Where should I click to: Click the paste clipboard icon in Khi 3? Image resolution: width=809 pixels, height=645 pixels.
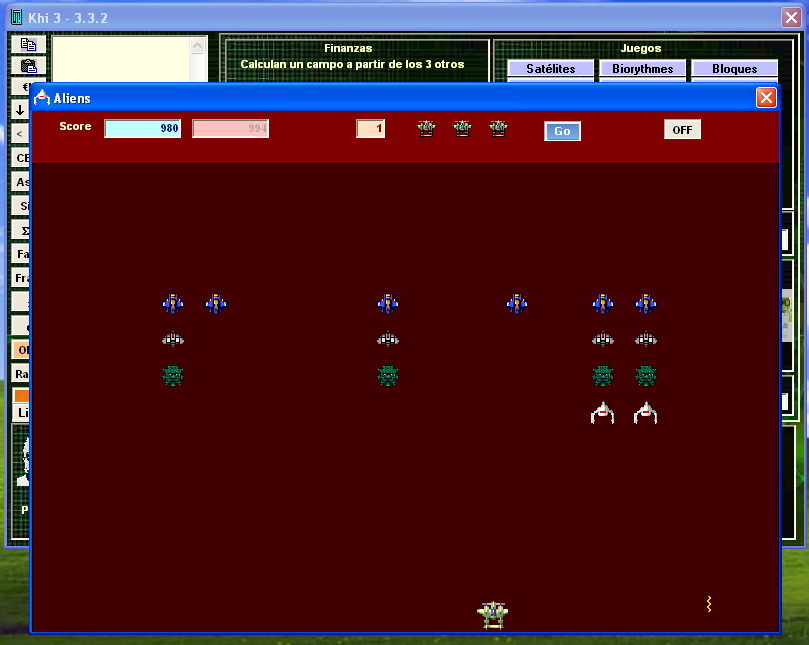(x=28, y=66)
